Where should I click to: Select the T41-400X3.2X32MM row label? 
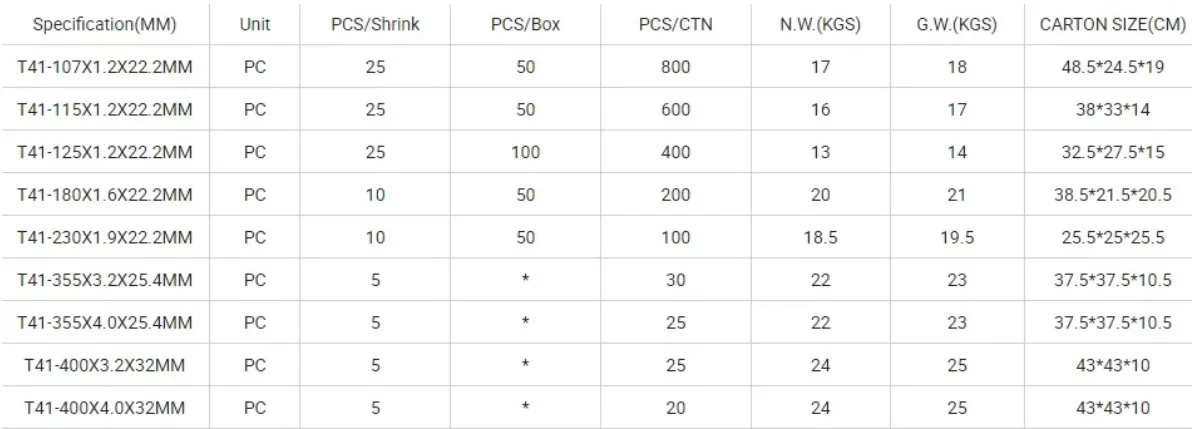coord(105,365)
